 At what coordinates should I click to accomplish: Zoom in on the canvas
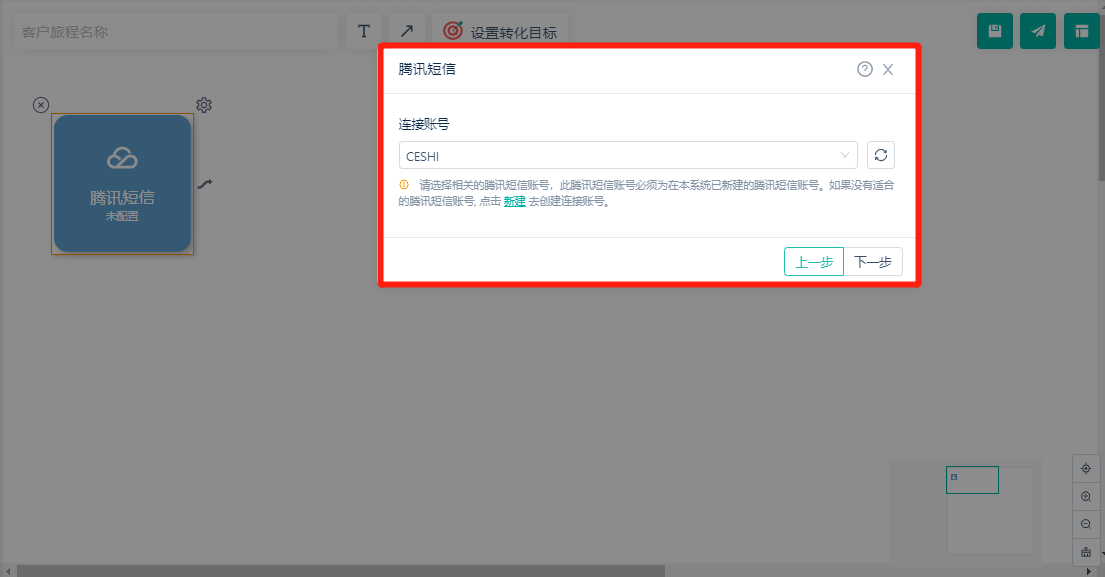(1086, 497)
